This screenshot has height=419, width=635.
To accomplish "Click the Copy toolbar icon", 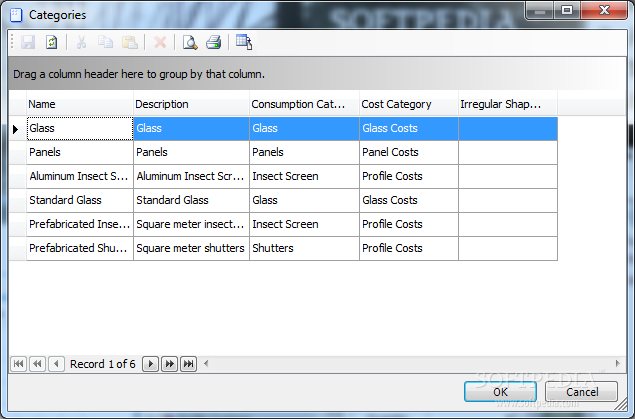I will click(x=105, y=42).
